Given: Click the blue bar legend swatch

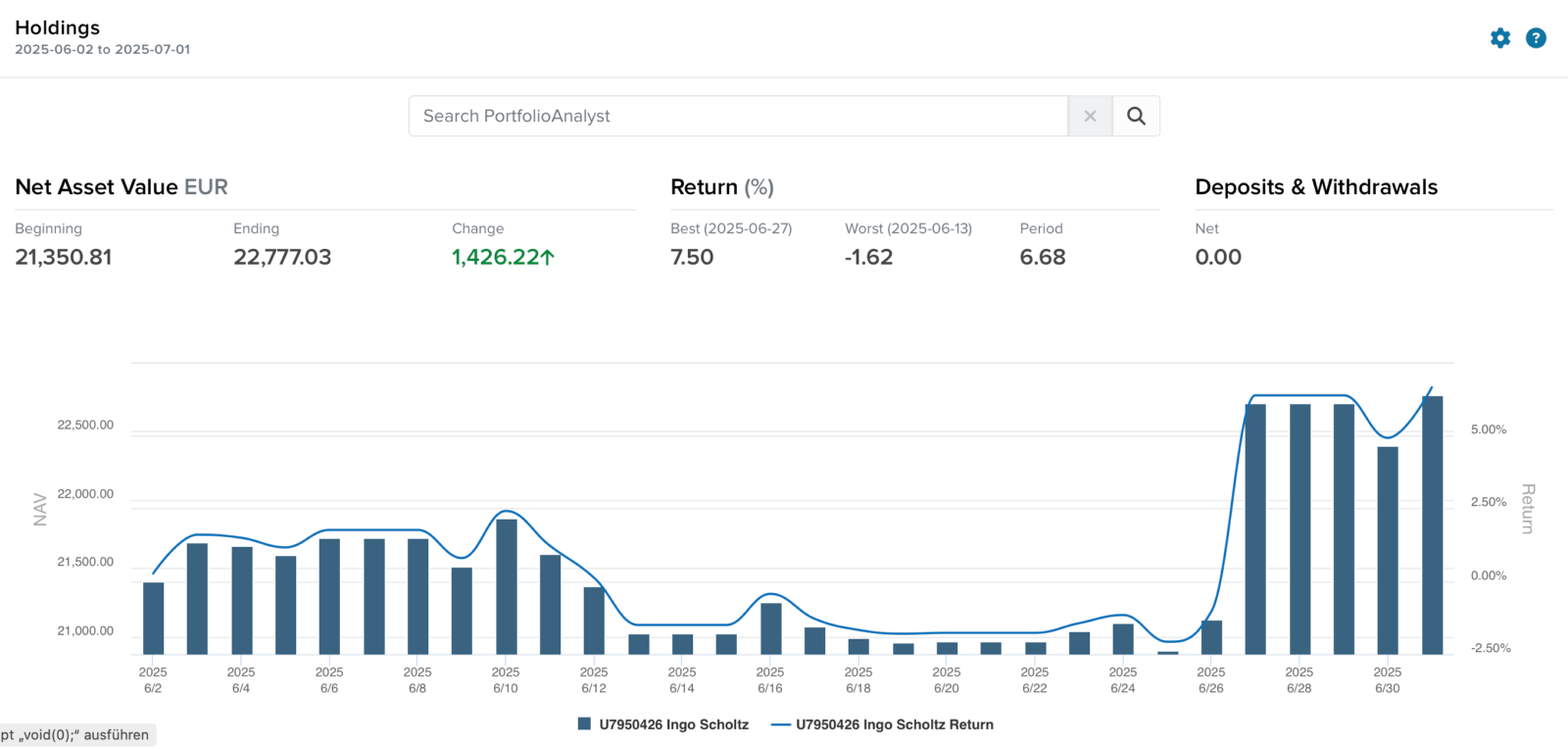Looking at the screenshot, I should (584, 724).
